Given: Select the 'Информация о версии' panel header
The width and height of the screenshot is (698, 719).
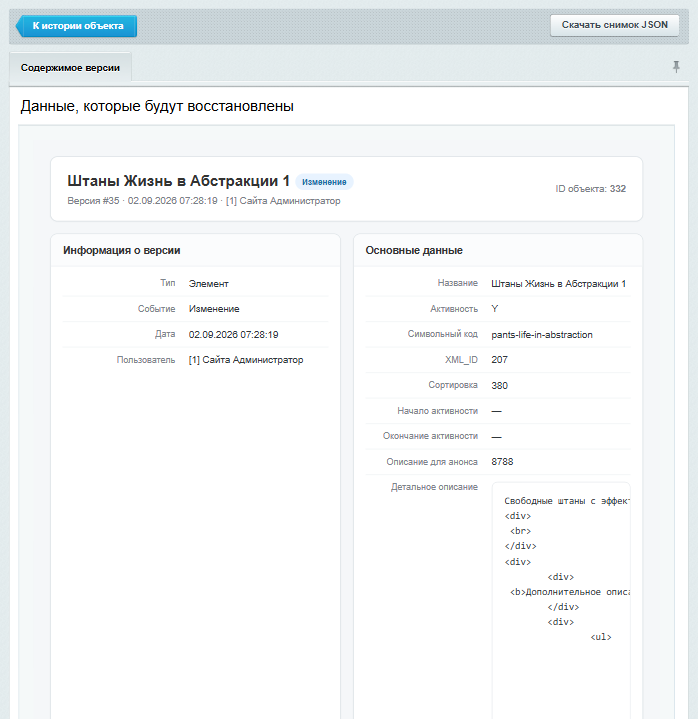Looking at the screenshot, I should (195, 250).
